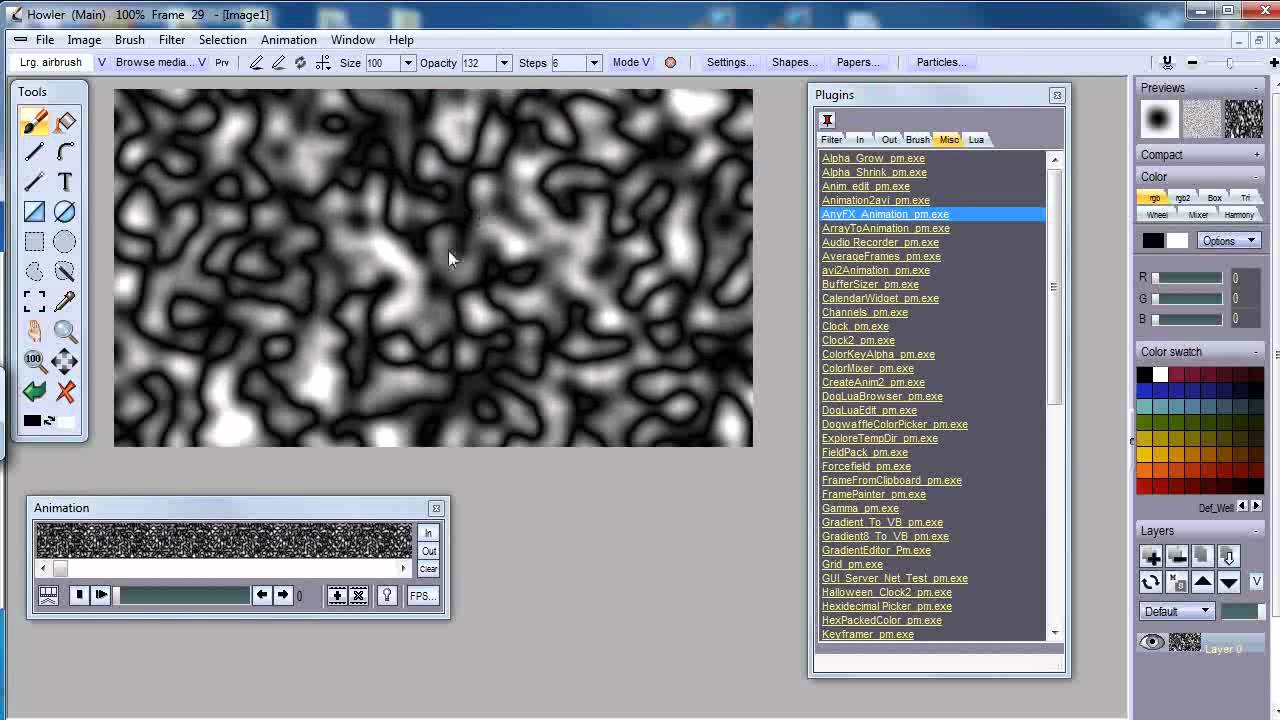Toggle the V button in Layers panel
This screenshot has height=720, width=1280.
pos(1256,582)
